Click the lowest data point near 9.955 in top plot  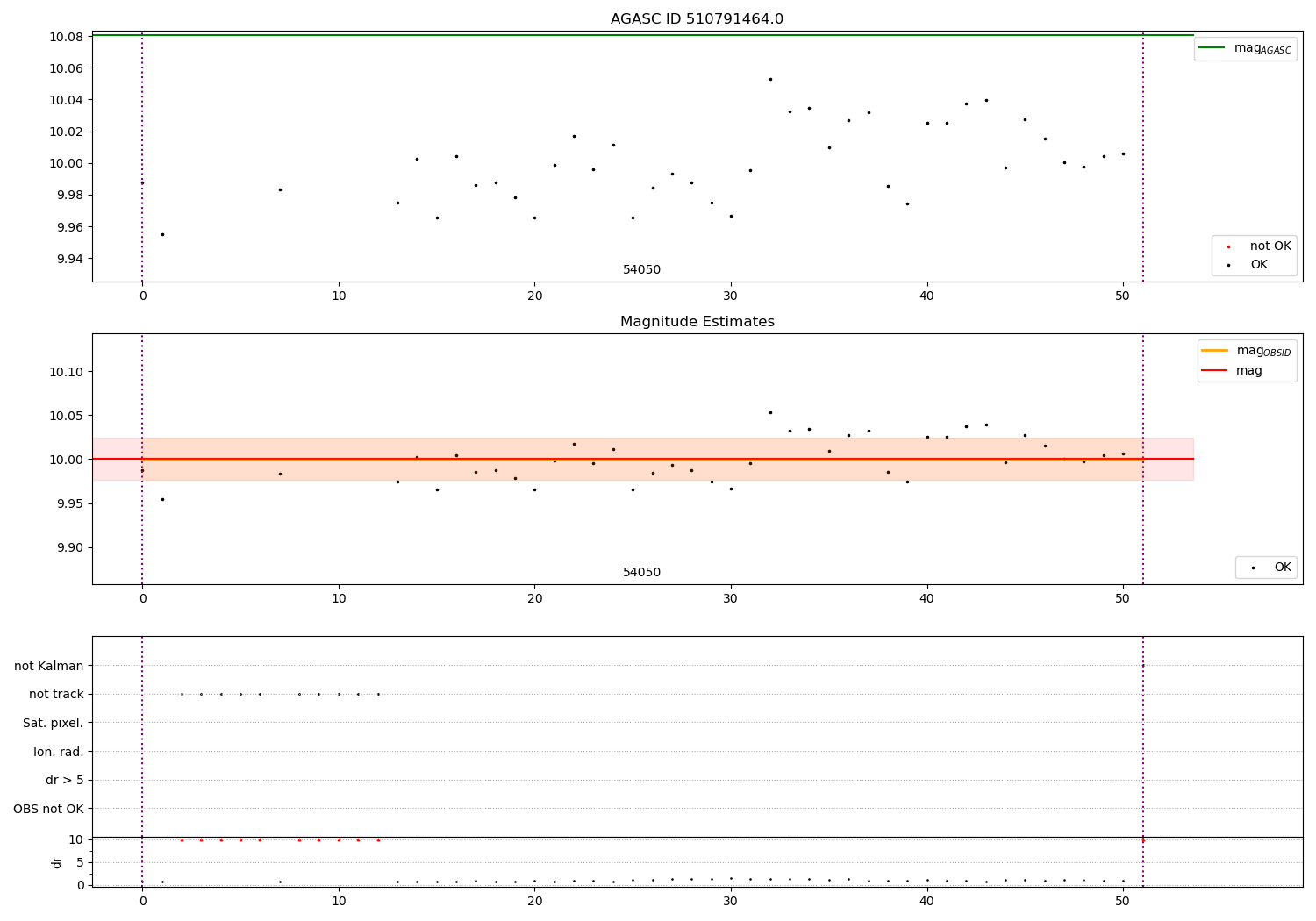[162, 234]
